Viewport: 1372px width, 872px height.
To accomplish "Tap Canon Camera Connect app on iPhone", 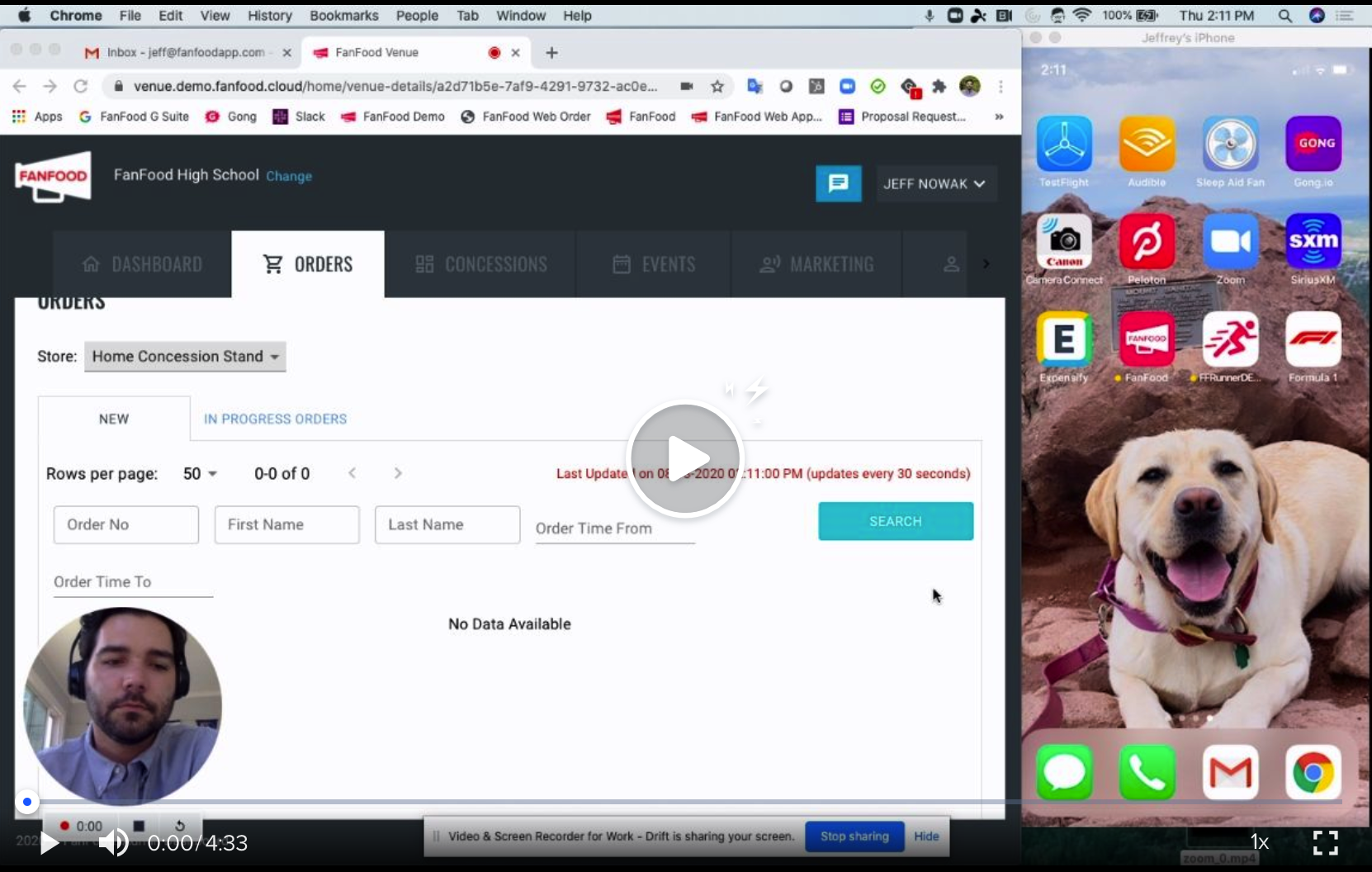I will tap(1064, 241).
